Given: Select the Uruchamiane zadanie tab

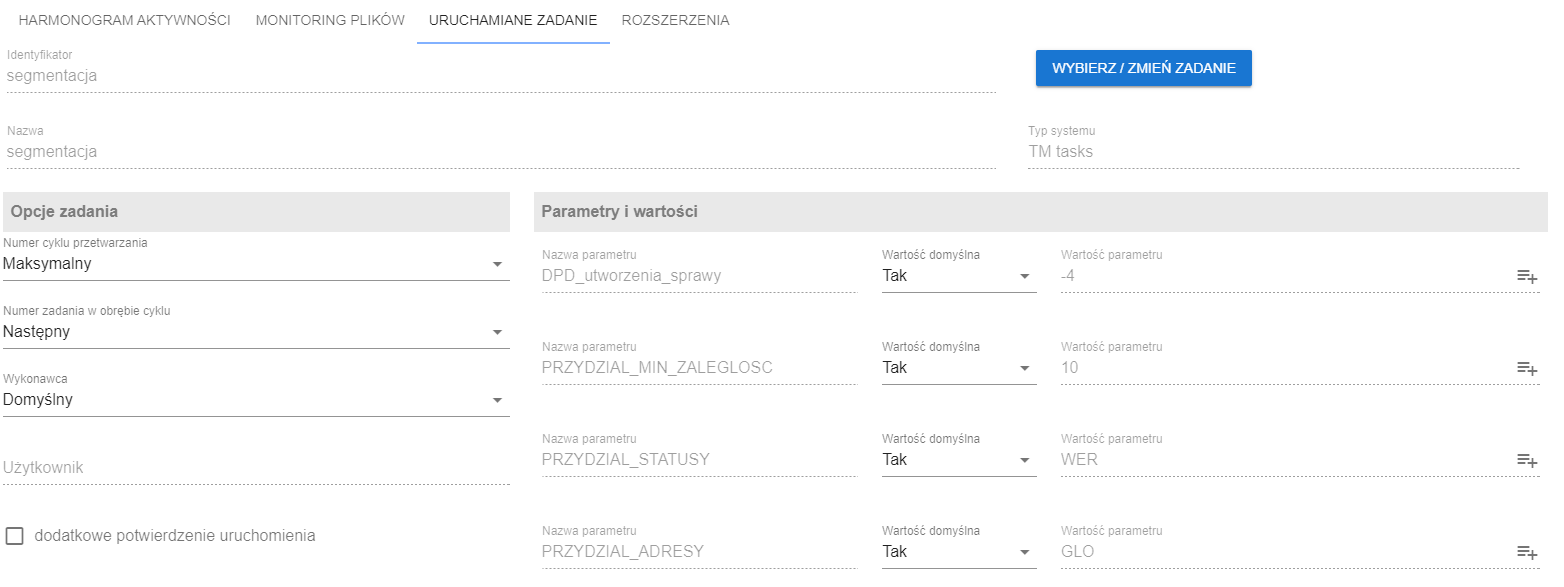Looking at the screenshot, I should click(513, 20).
